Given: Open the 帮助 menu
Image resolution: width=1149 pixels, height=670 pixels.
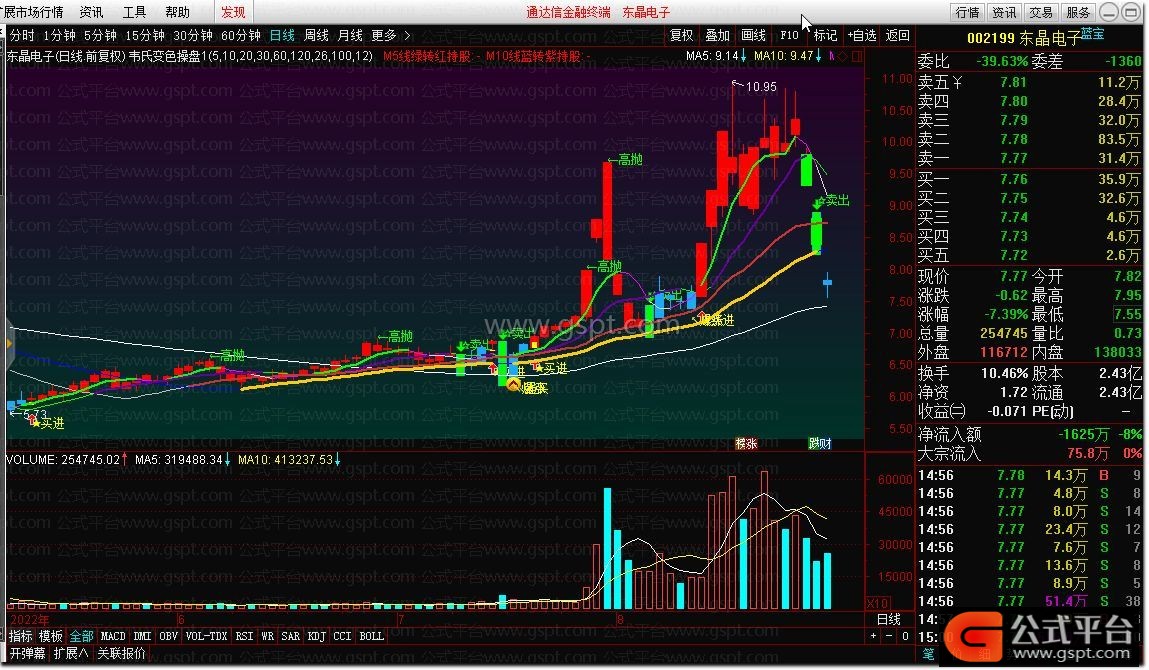Looking at the screenshot, I should [x=177, y=12].
